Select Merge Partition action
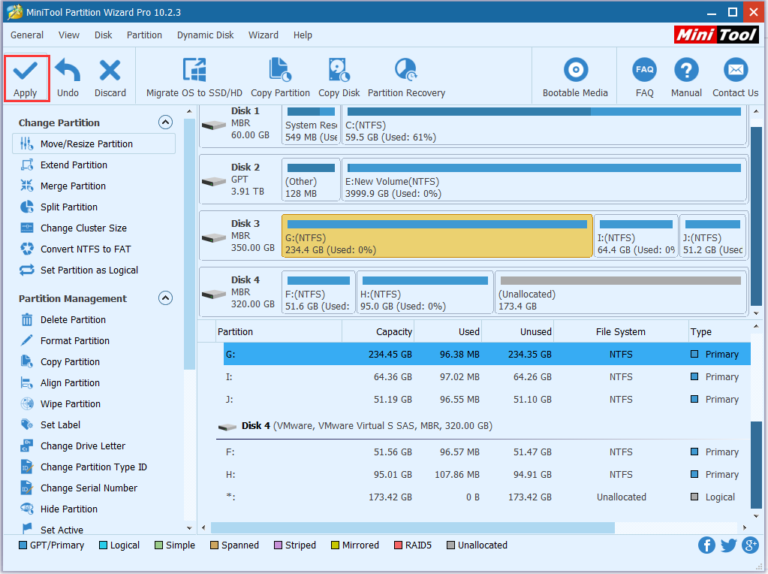The height and width of the screenshot is (574, 768). [72, 186]
